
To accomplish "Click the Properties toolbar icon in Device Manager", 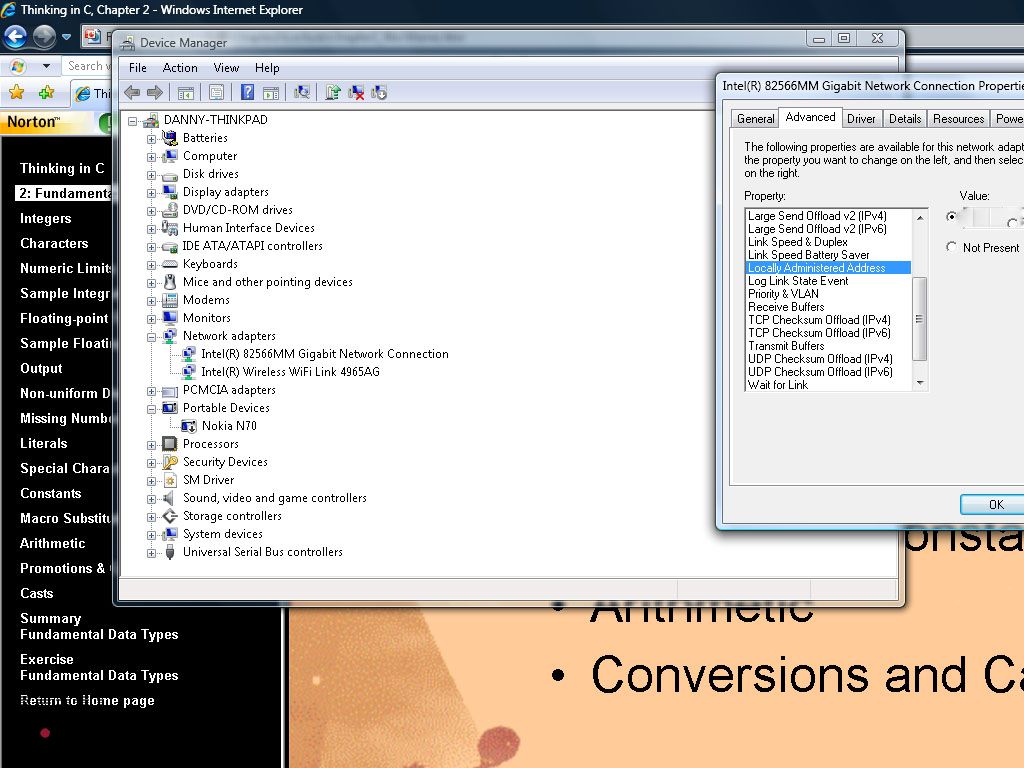I will coord(216,92).
